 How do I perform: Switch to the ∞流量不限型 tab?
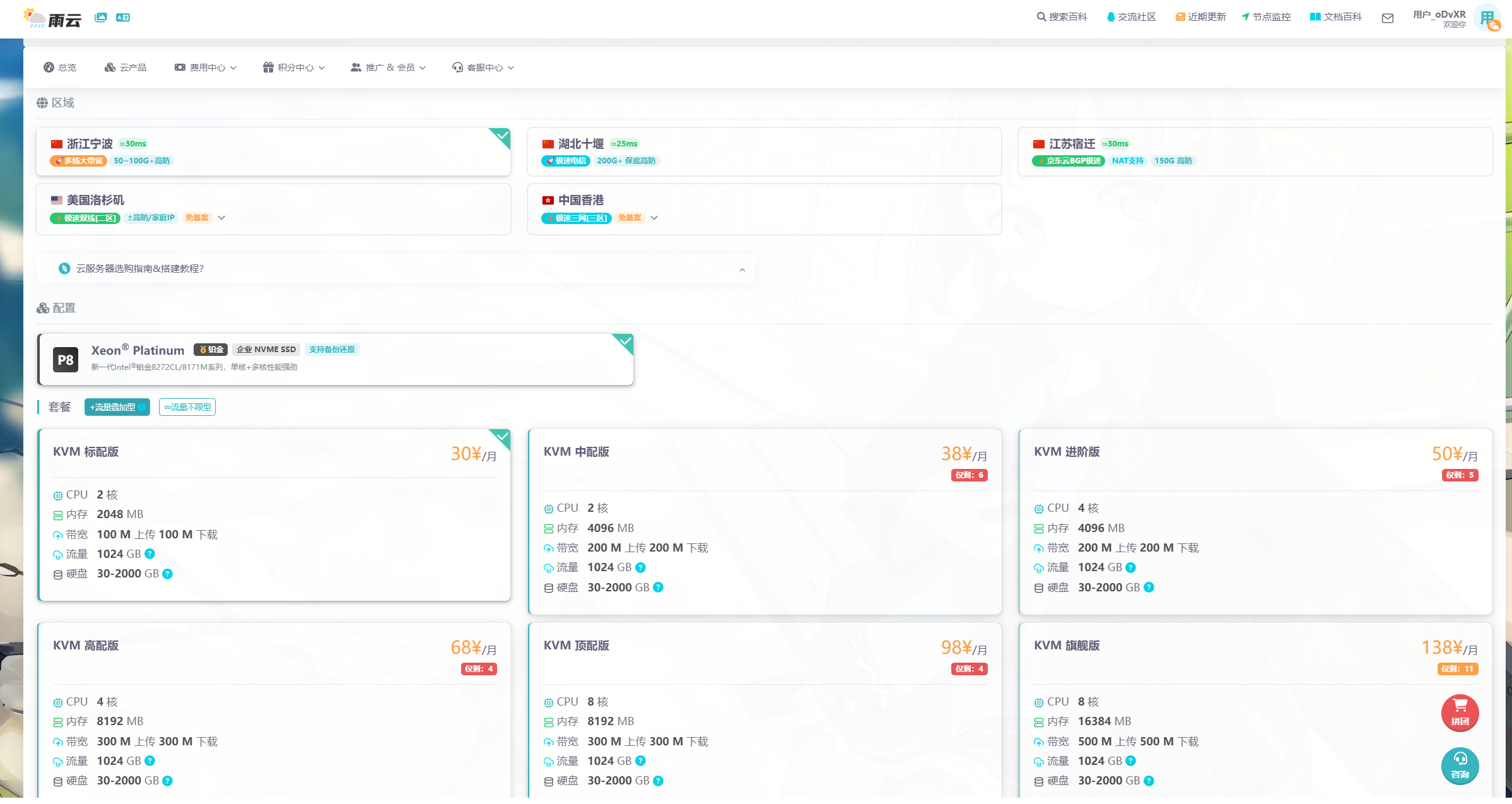[187, 407]
